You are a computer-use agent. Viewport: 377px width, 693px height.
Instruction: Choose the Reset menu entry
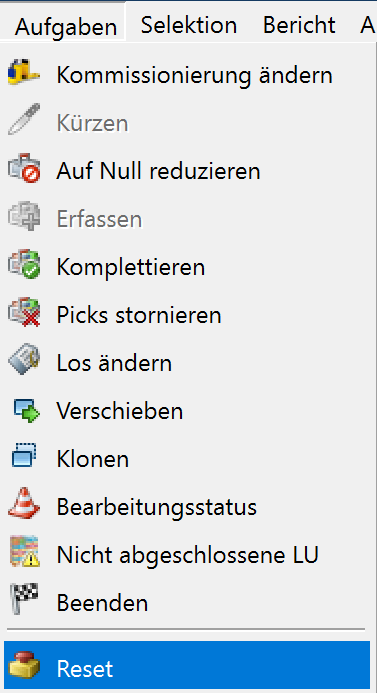187,667
